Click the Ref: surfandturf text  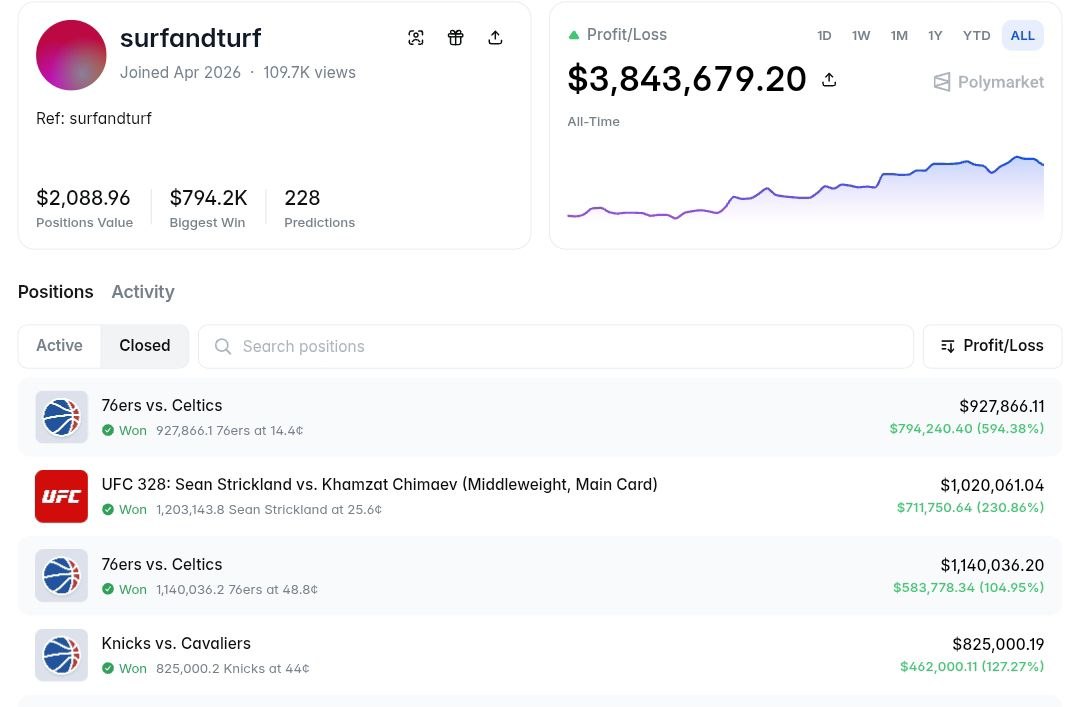tap(94, 119)
